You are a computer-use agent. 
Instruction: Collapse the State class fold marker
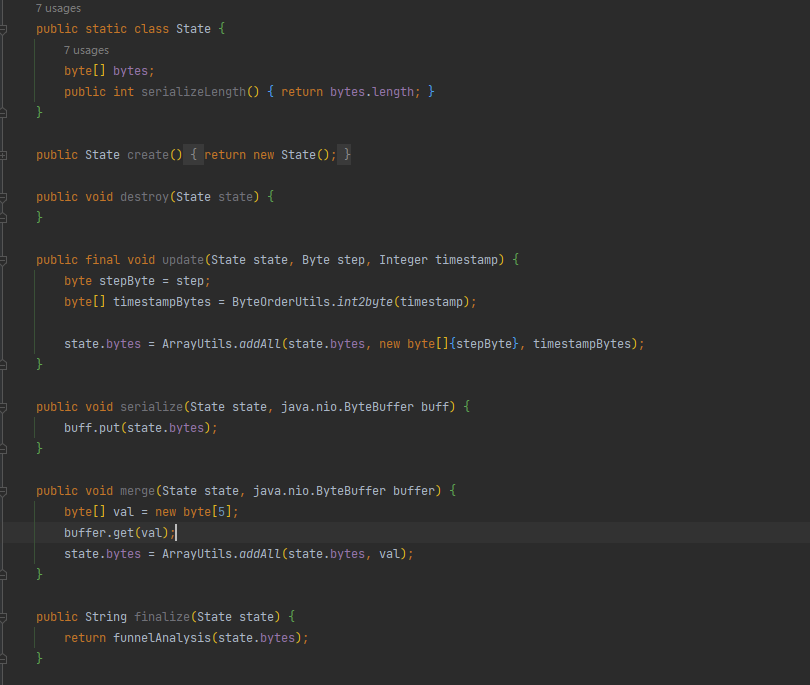click(3, 29)
